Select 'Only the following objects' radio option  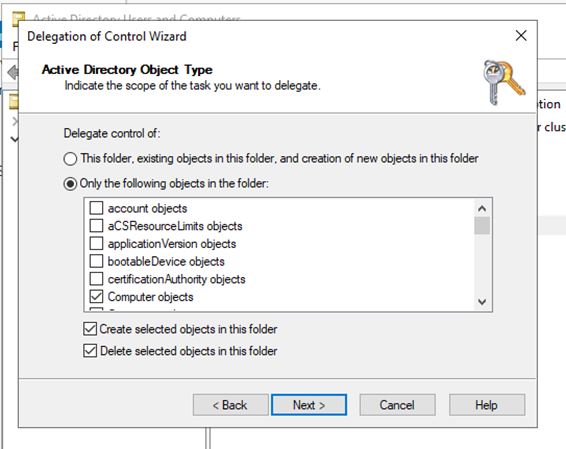[70, 184]
